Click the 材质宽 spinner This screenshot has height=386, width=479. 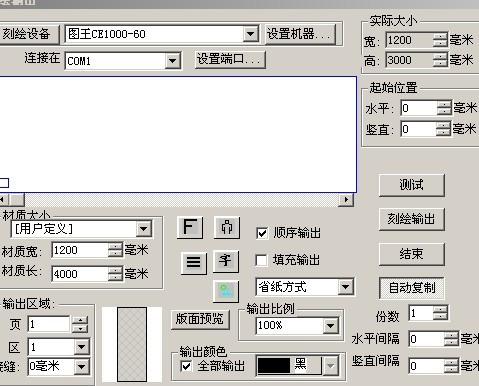tap(115, 250)
